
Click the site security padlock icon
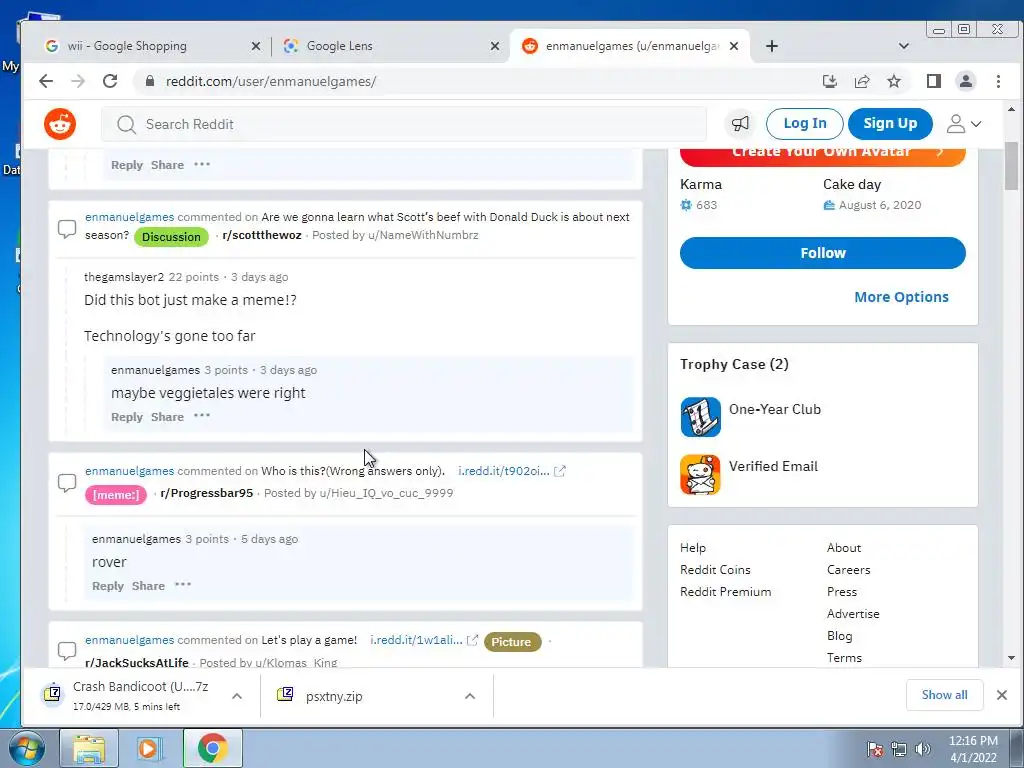pyautogui.click(x=150, y=81)
